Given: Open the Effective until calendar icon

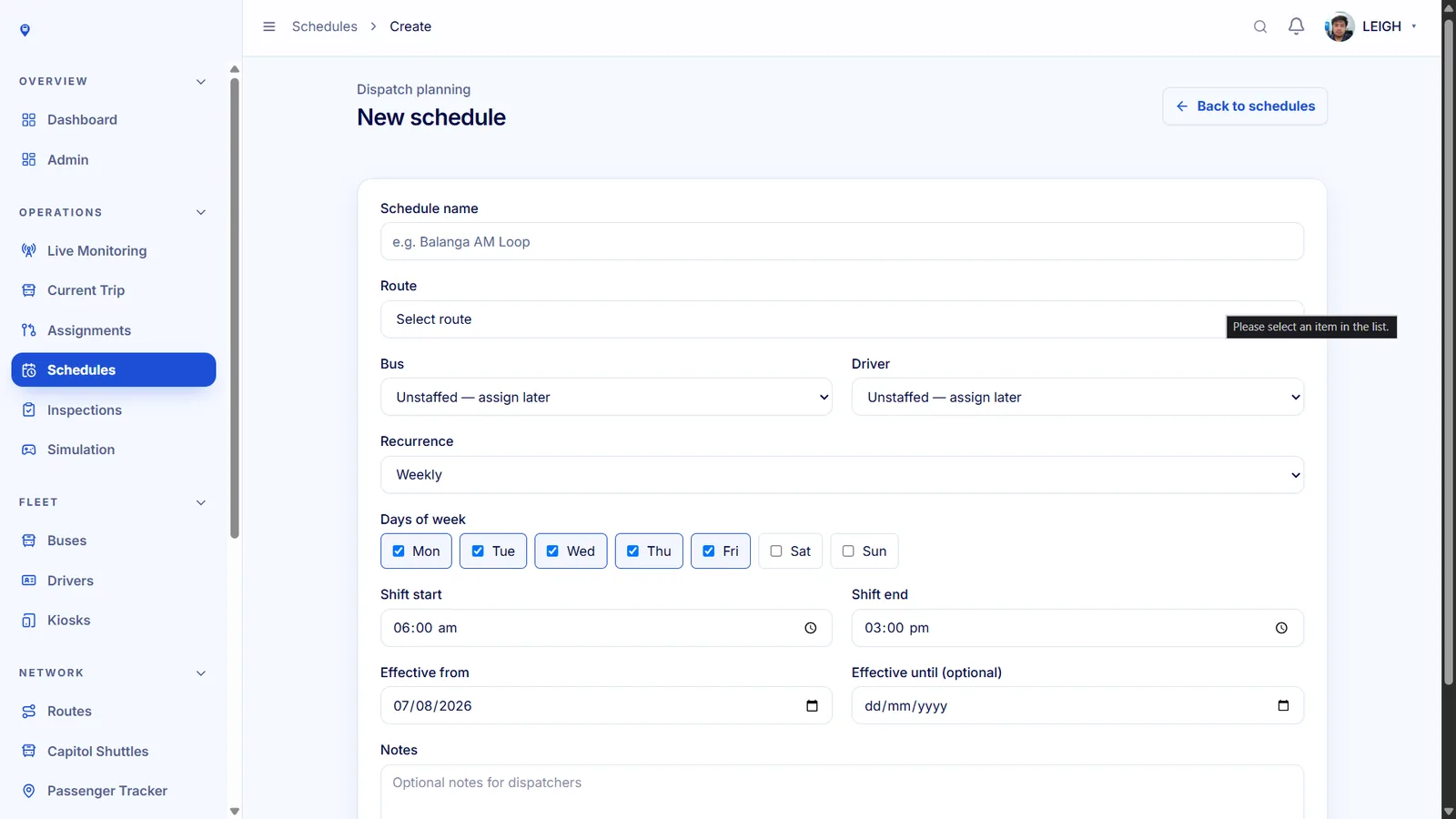Looking at the screenshot, I should pos(1283,705).
